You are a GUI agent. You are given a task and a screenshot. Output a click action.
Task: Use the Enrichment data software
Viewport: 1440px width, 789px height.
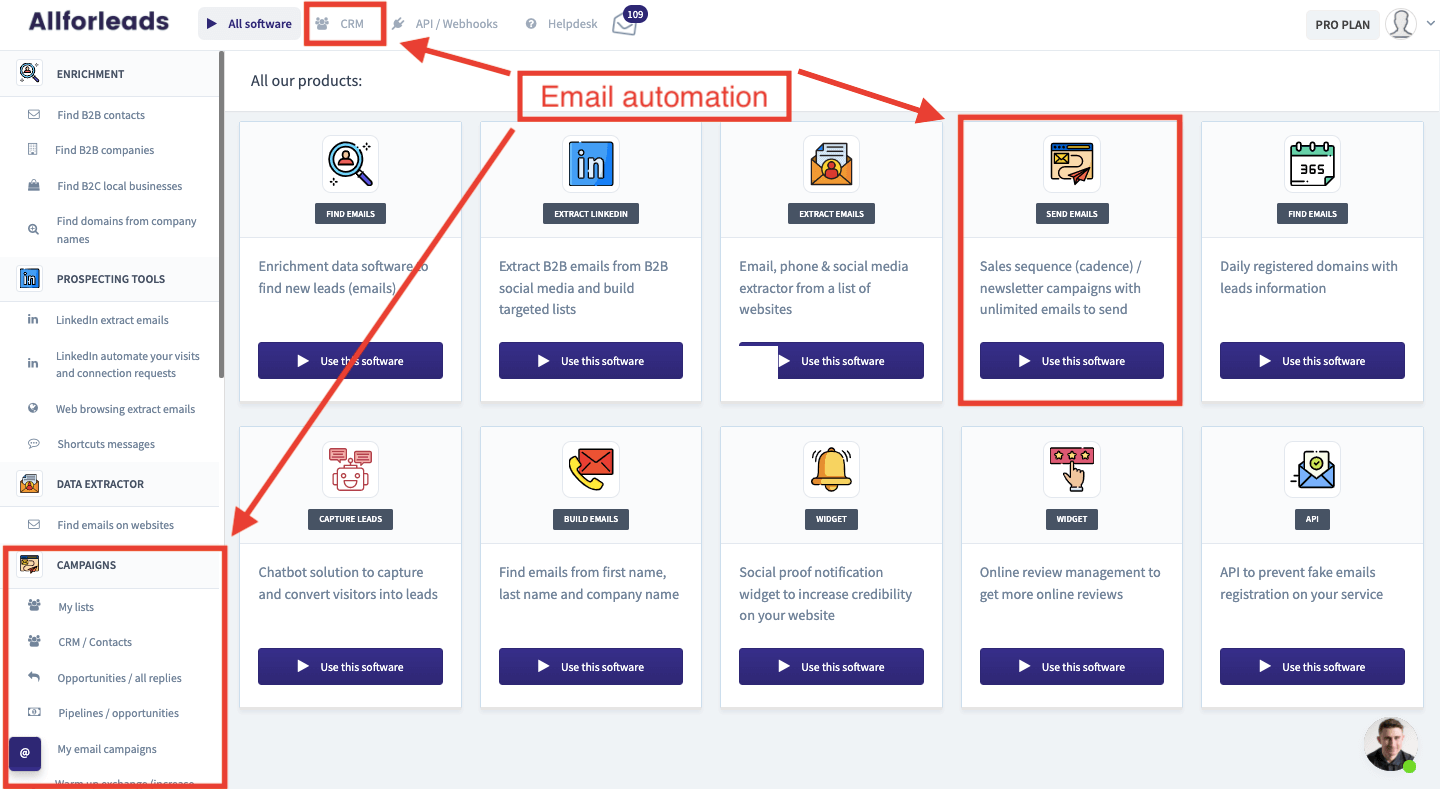(350, 361)
